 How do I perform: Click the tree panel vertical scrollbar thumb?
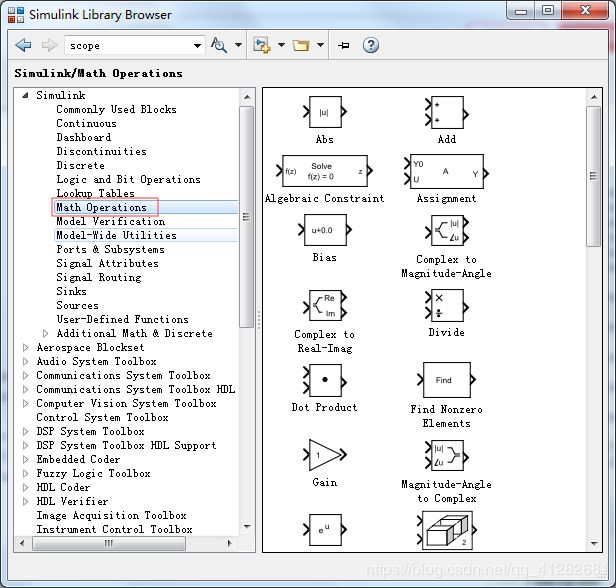pos(247,216)
